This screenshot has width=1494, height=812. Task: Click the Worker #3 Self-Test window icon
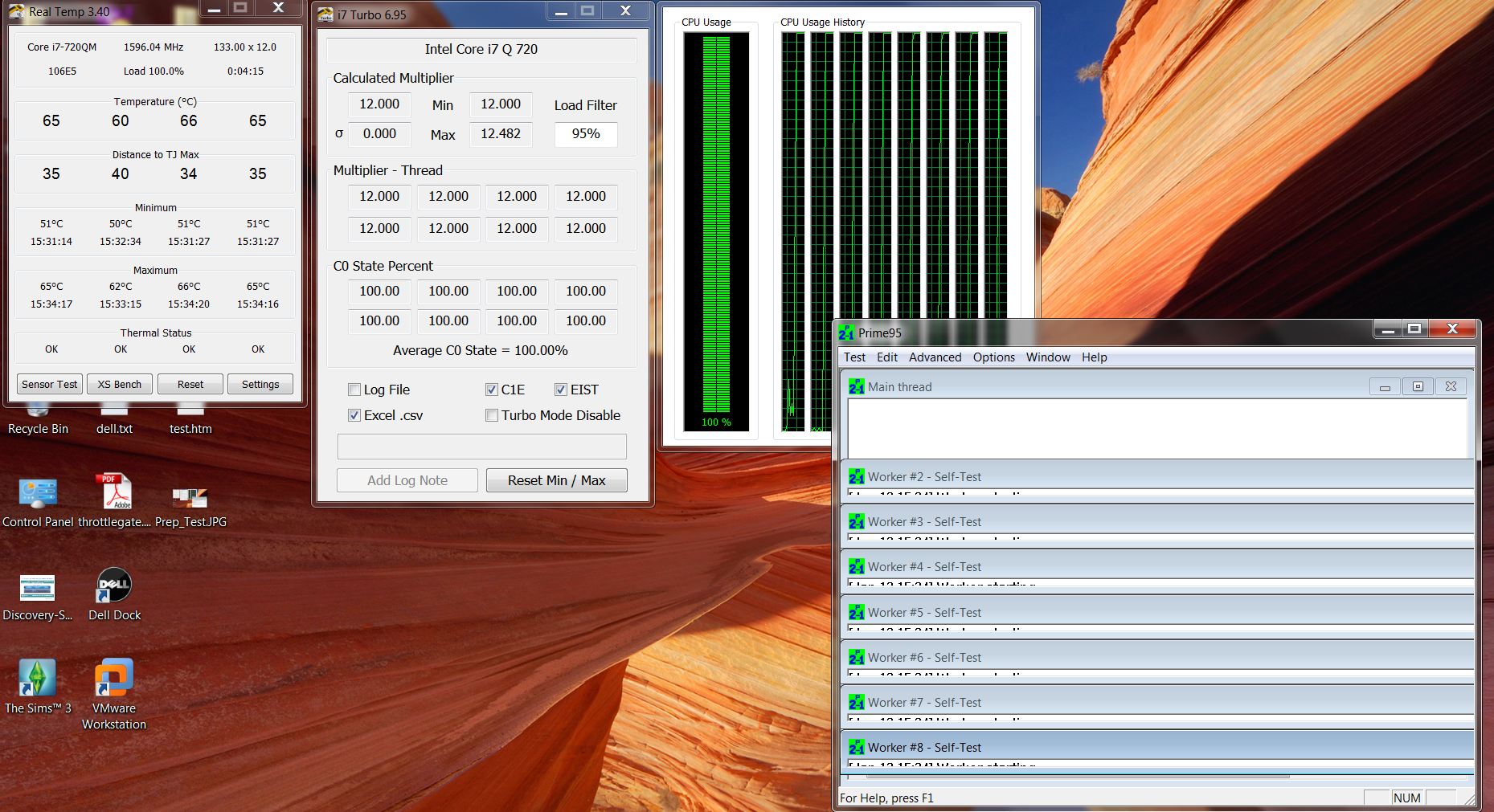857,521
